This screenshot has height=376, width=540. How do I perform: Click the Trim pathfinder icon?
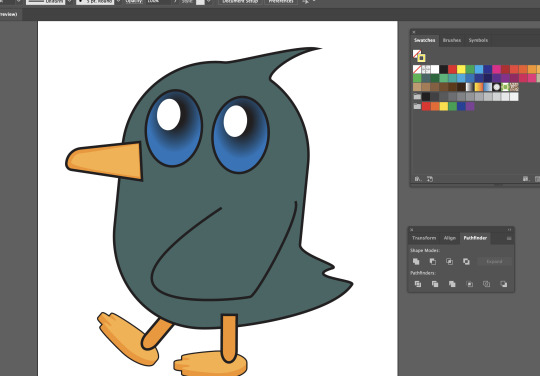pyautogui.click(x=435, y=284)
